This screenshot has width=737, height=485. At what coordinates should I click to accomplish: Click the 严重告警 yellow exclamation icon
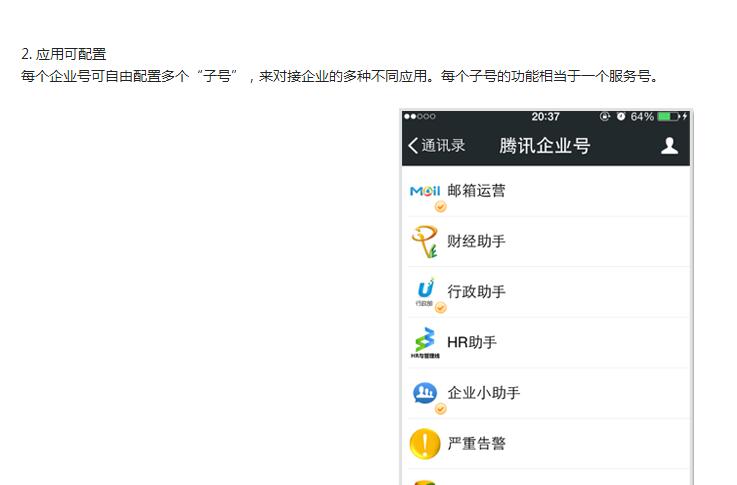(425, 443)
